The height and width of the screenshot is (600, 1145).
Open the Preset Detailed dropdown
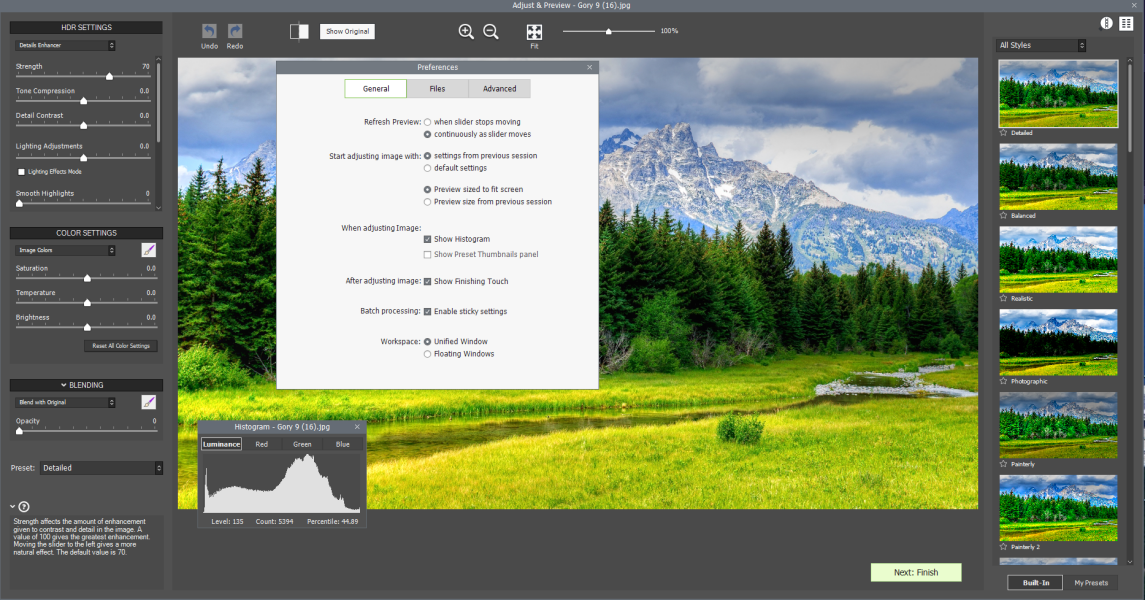[x=102, y=468]
